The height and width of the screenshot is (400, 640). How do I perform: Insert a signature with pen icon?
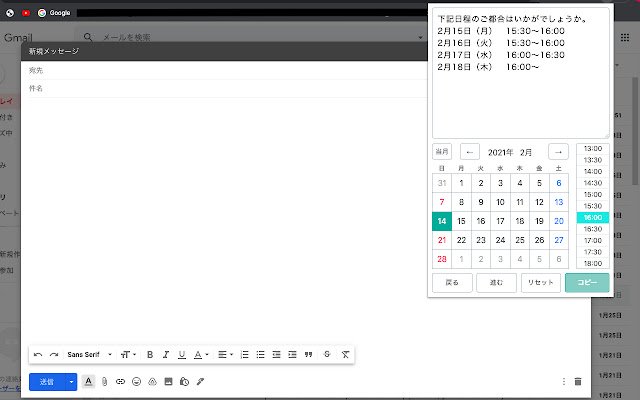[x=200, y=382]
